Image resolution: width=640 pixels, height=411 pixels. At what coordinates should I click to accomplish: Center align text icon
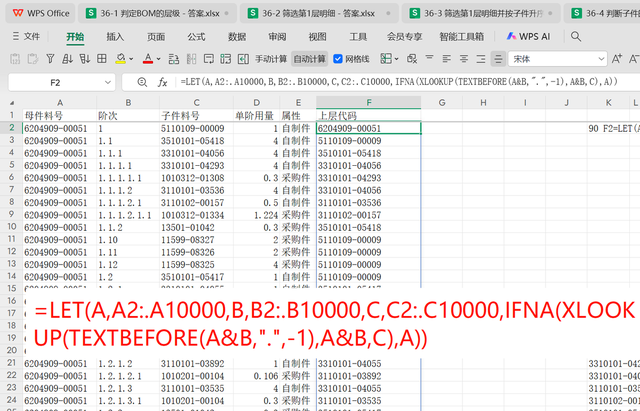[x=464, y=59]
